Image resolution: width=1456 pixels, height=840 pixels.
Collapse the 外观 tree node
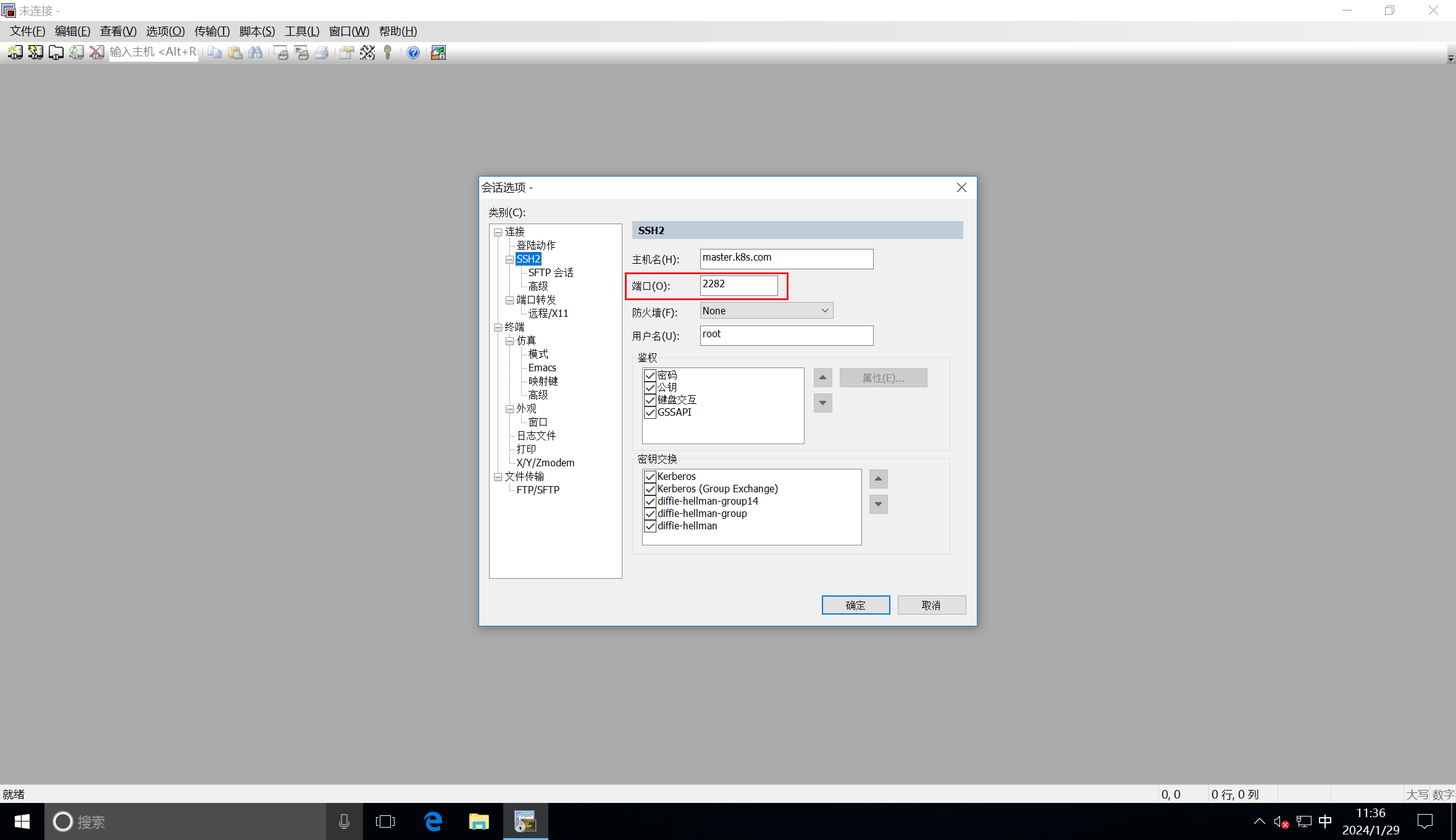(509, 409)
